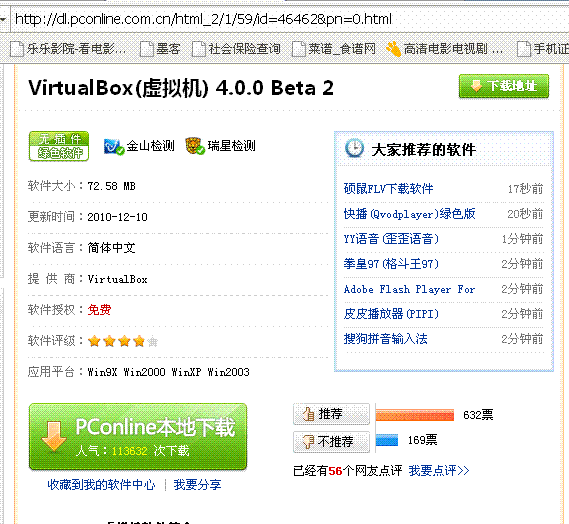Click the clock icon beside 大家推荐的软件
569x524 pixels.
pyautogui.click(x=354, y=148)
